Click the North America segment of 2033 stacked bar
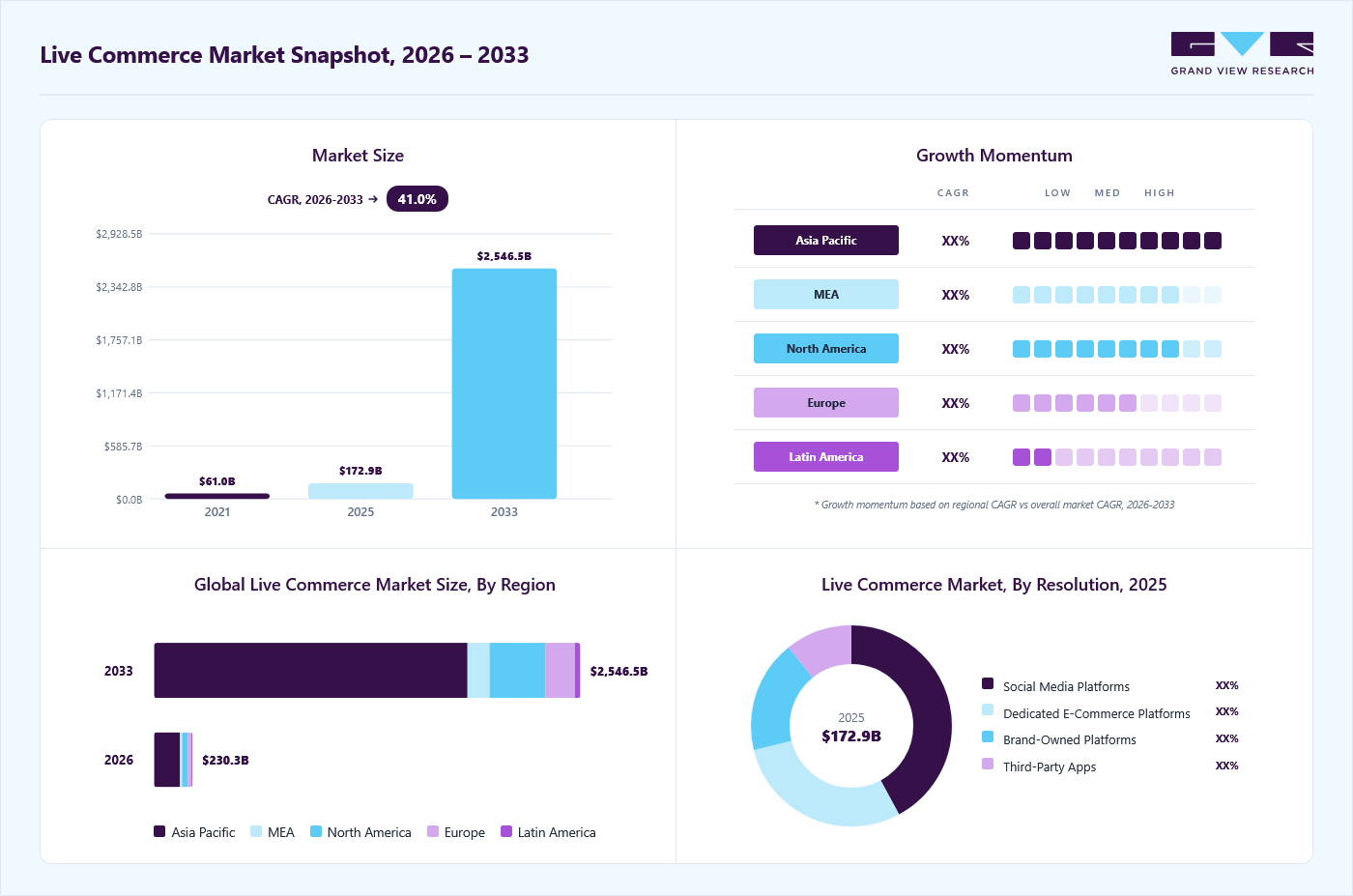 [517, 670]
